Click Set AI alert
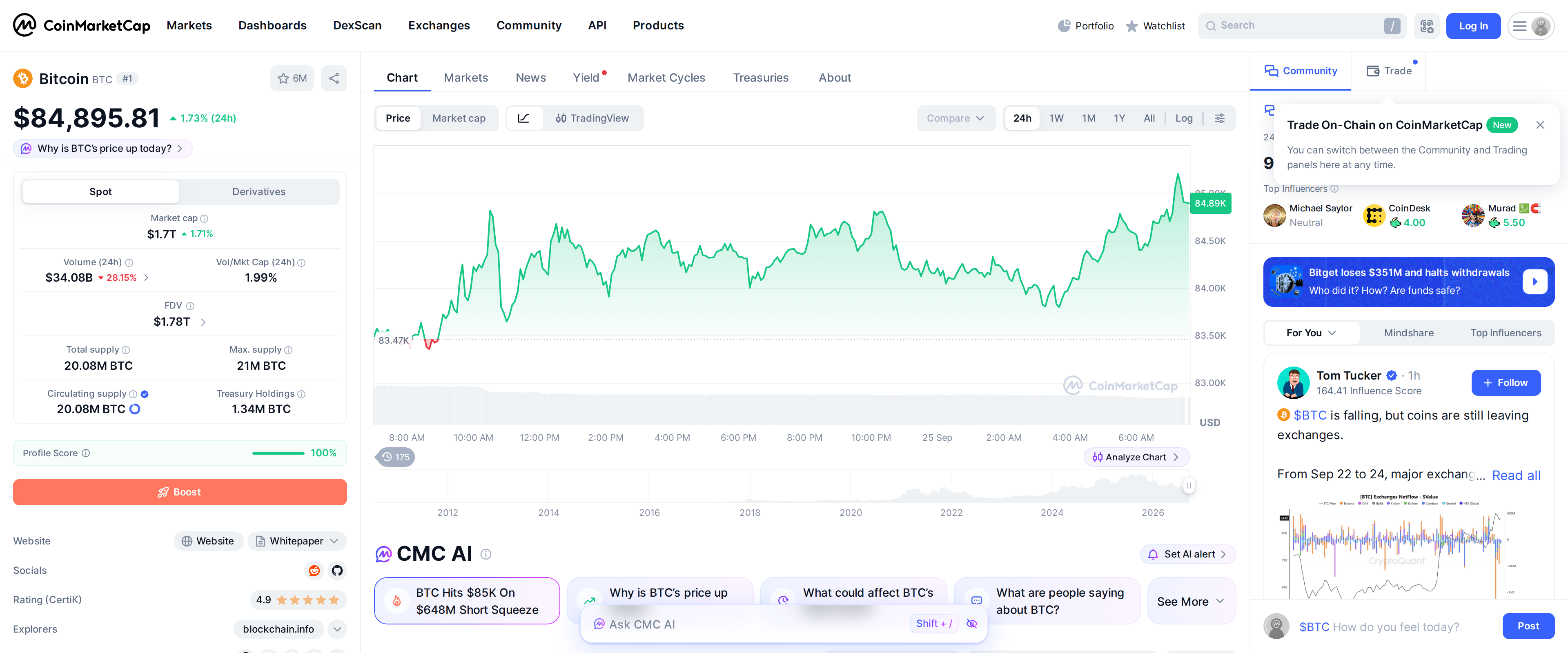This screenshot has height=653, width=1568. [x=1187, y=554]
